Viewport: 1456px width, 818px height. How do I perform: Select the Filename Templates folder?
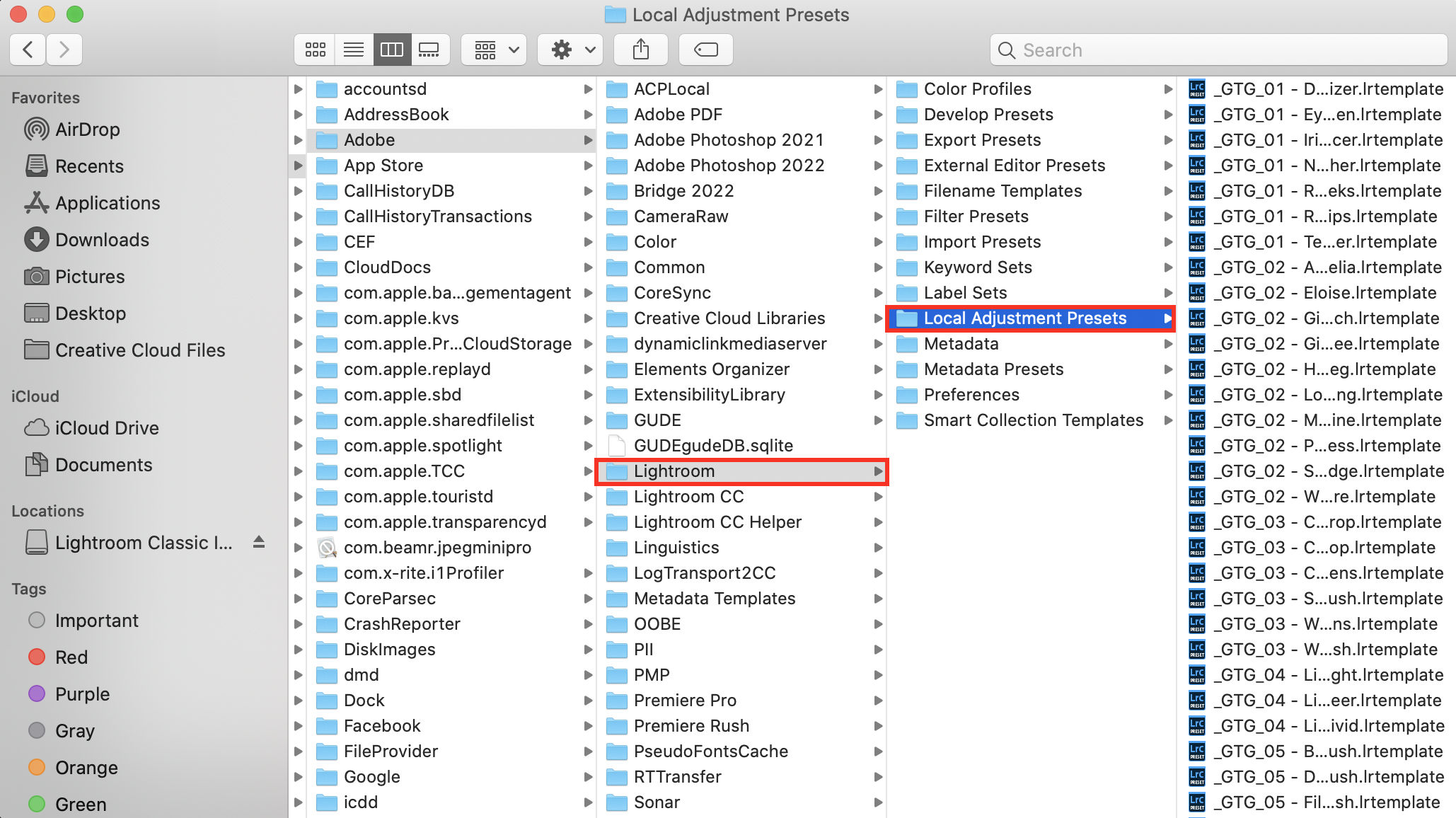pos(1031,191)
